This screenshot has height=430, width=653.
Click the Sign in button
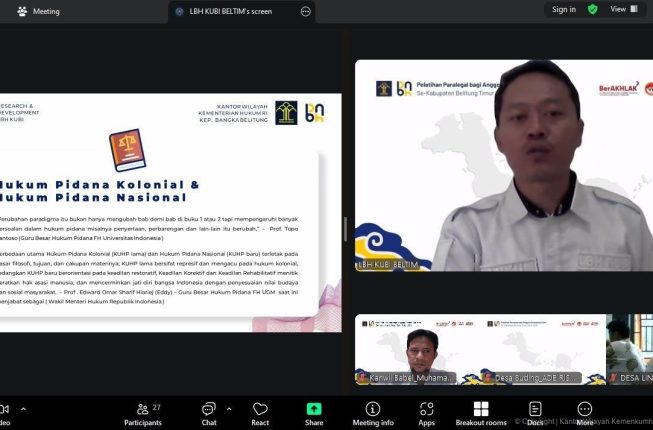point(564,9)
